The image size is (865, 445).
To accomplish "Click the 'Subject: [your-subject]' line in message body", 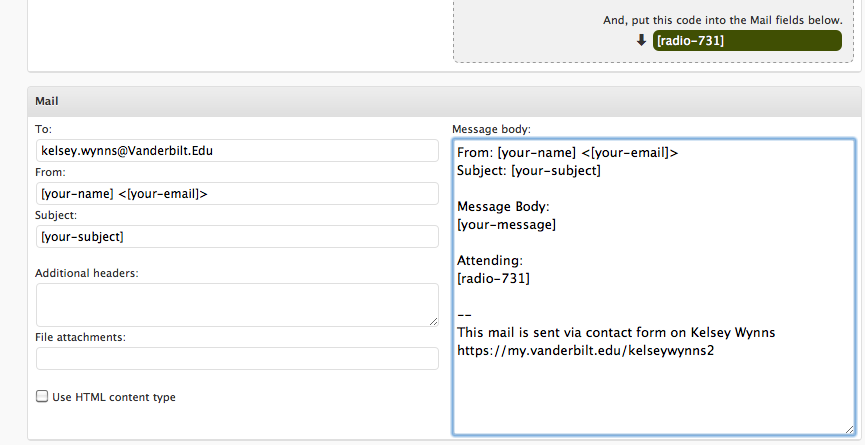I will click(x=529, y=171).
